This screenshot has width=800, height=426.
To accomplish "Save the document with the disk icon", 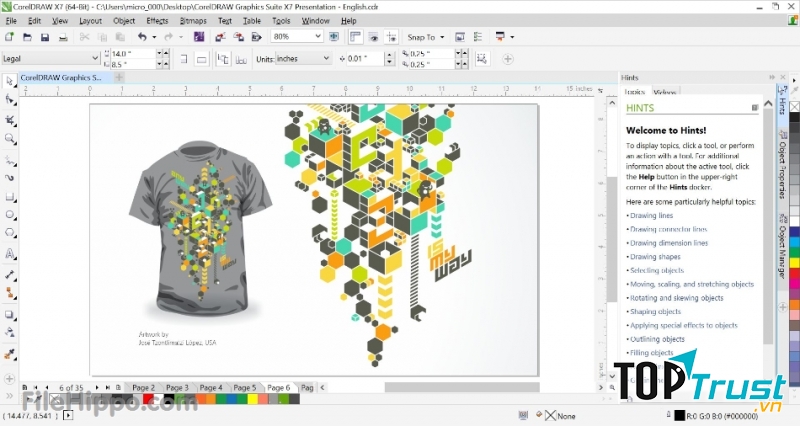I will pyautogui.click(x=45, y=37).
